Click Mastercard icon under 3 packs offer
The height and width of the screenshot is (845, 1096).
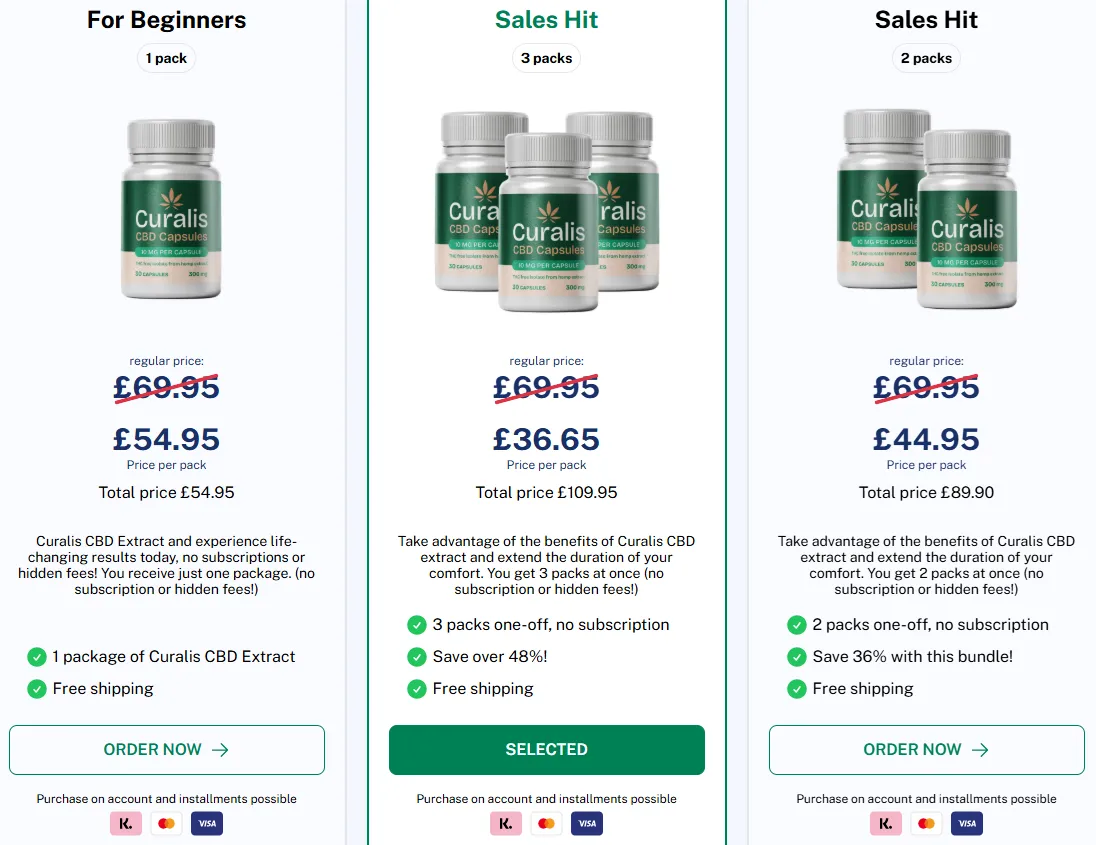[547, 823]
